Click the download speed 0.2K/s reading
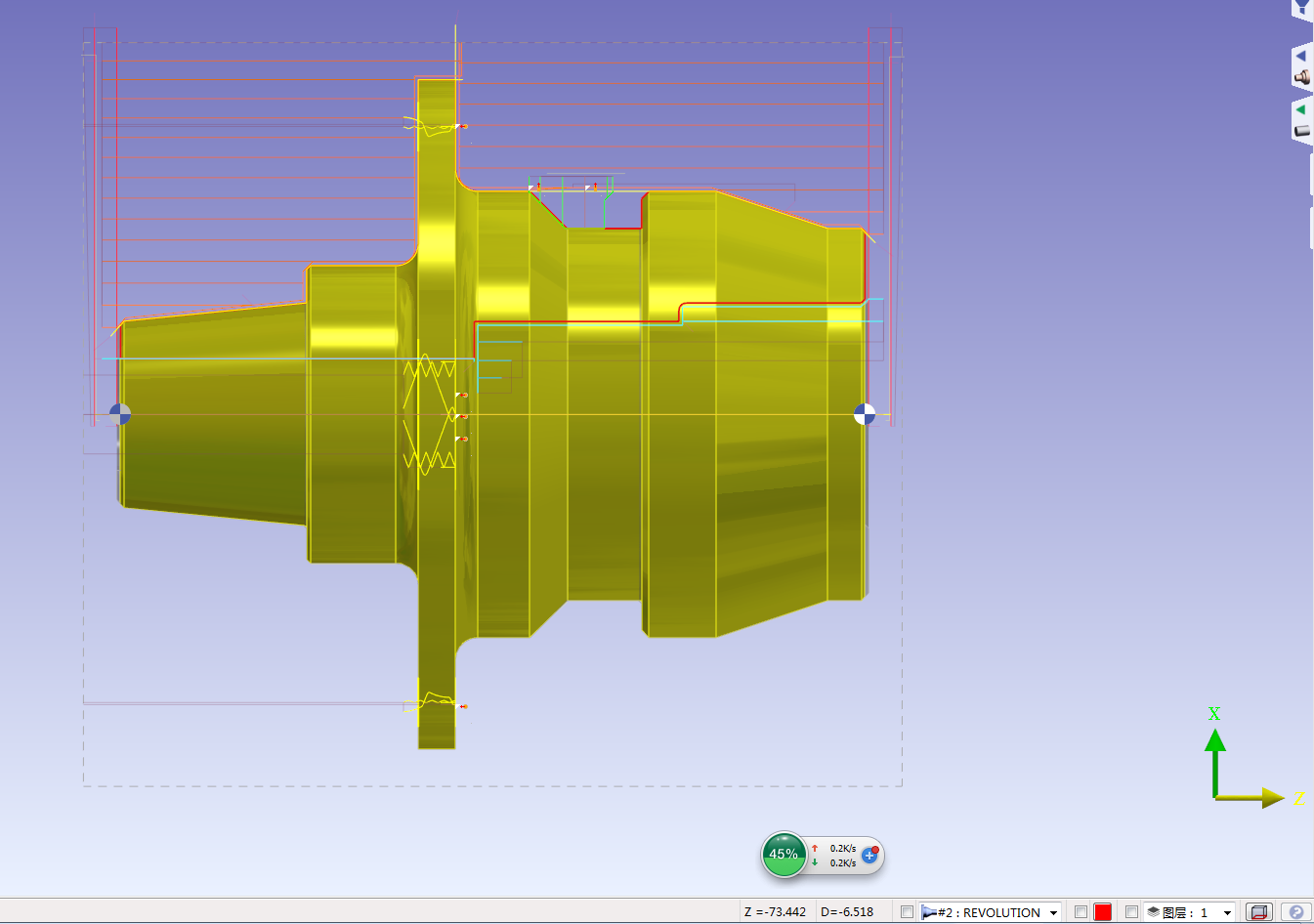The width and height of the screenshot is (1314, 924). (x=843, y=862)
